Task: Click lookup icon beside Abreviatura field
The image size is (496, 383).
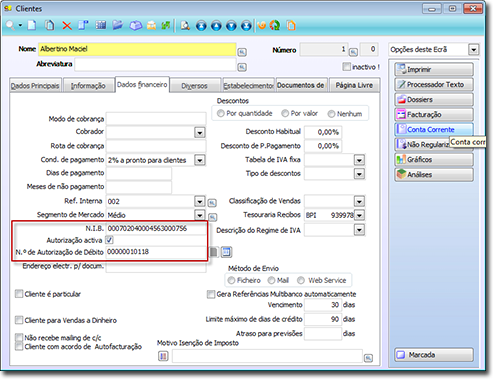Action: coord(242,68)
